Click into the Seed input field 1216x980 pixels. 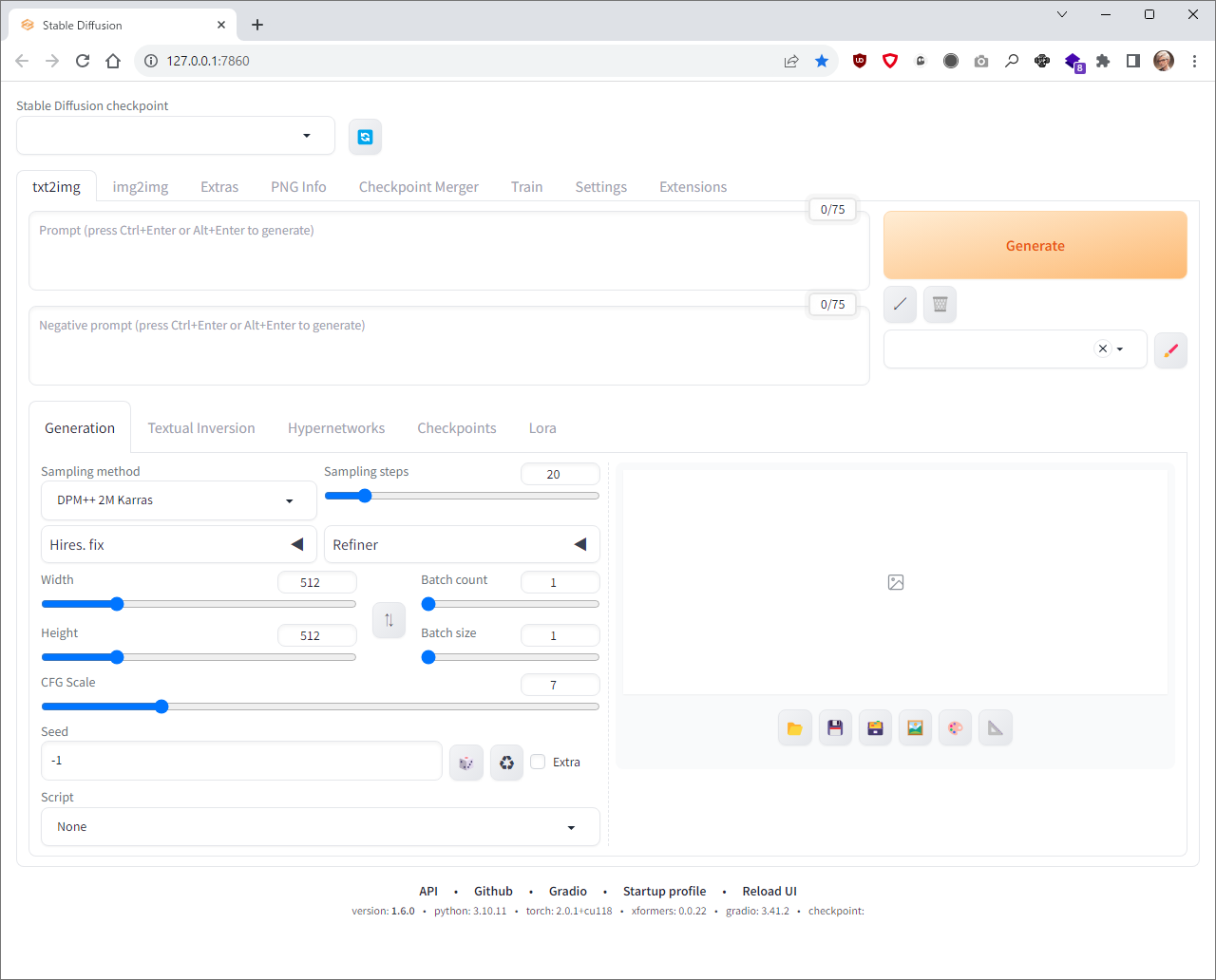pos(241,761)
